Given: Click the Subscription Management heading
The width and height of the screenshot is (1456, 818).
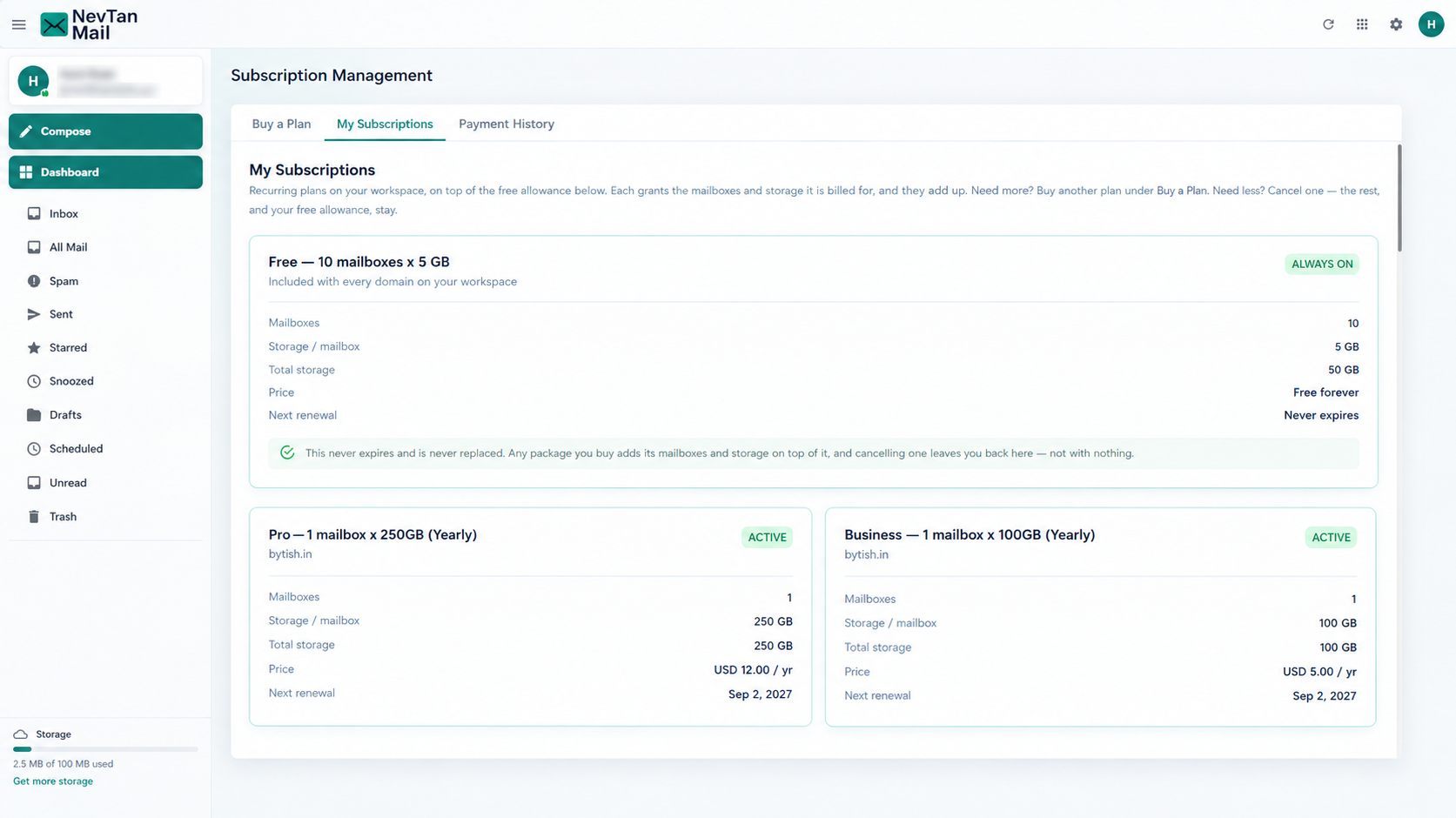Looking at the screenshot, I should pyautogui.click(x=332, y=76).
